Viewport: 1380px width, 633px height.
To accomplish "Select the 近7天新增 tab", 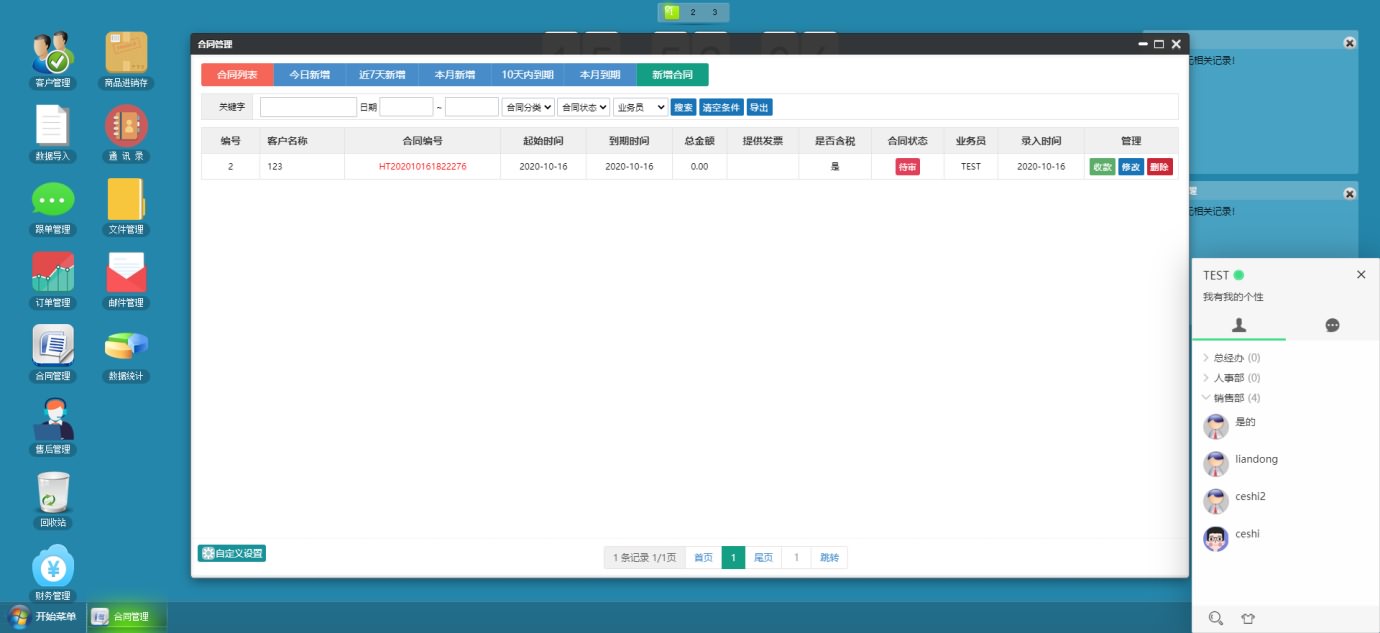I will click(x=382, y=75).
